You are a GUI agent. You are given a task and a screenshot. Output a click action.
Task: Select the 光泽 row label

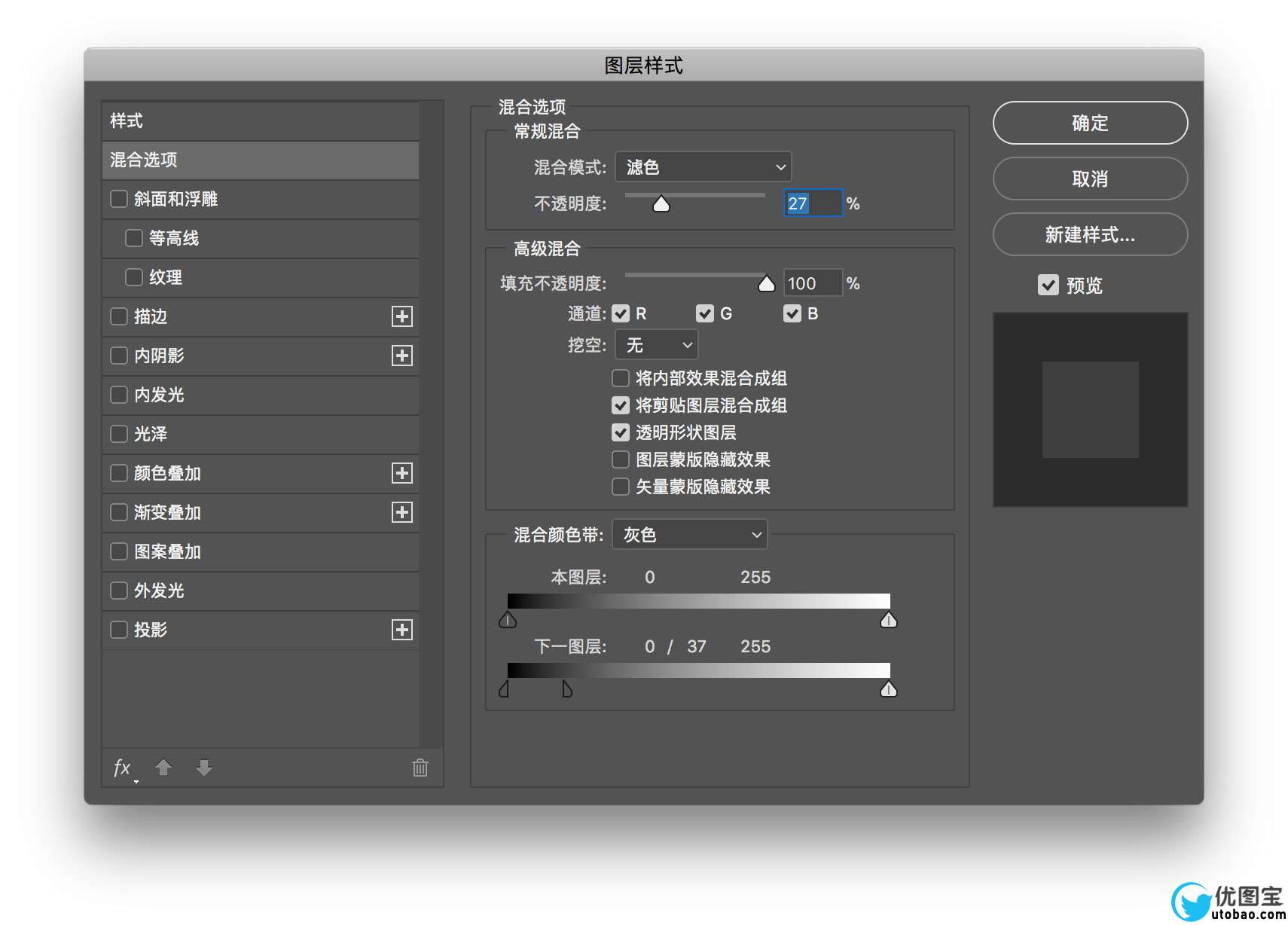(x=151, y=434)
